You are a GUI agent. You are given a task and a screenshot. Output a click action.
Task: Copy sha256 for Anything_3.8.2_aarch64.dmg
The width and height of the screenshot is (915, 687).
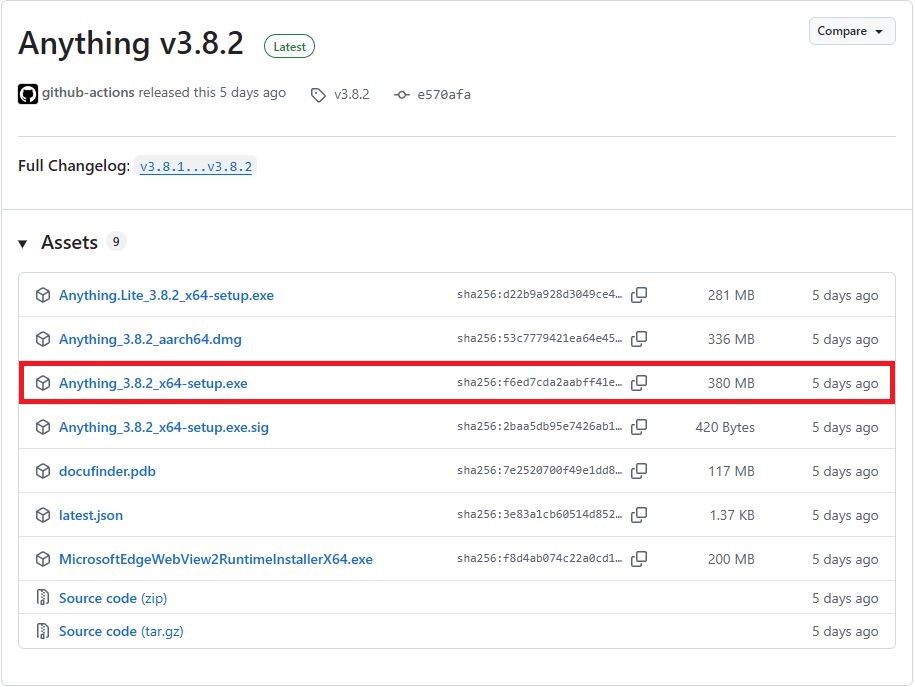click(x=639, y=339)
